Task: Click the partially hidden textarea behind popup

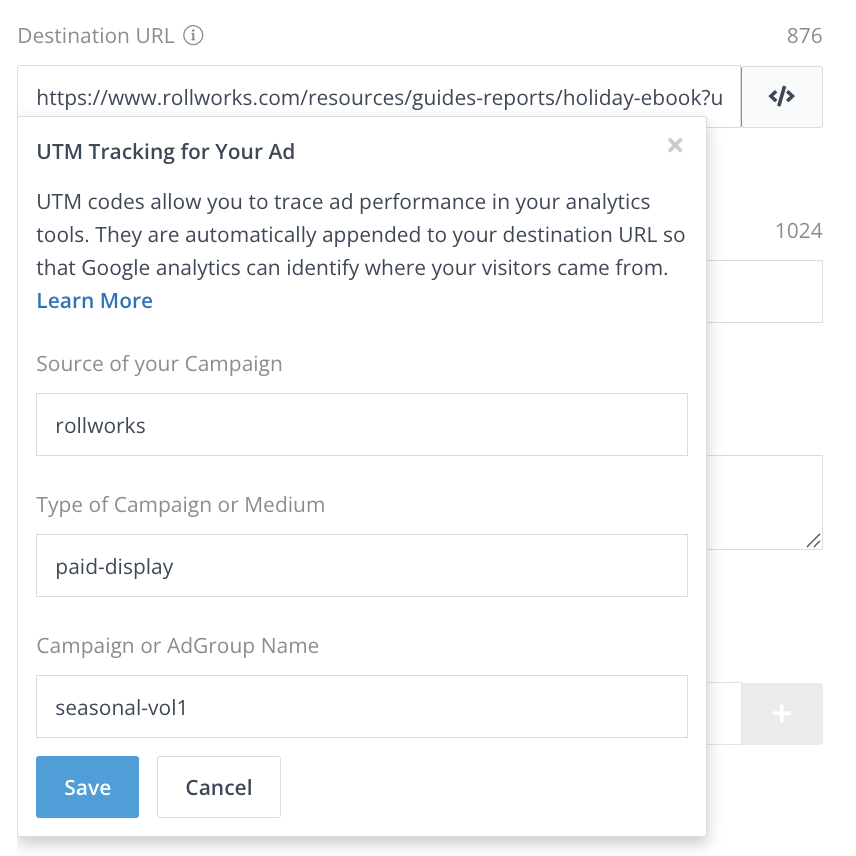Action: pos(764,502)
